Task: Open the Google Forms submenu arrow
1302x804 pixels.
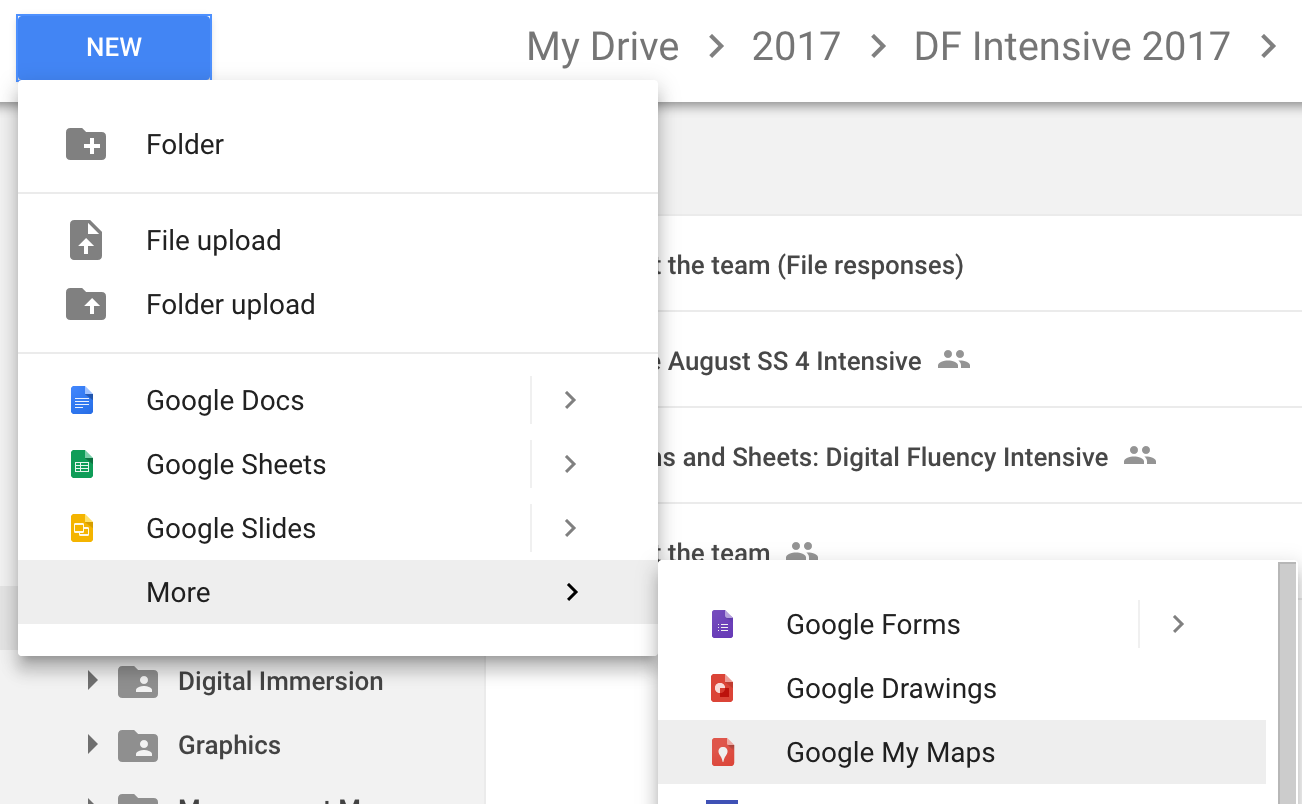Action: click(x=1178, y=625)
